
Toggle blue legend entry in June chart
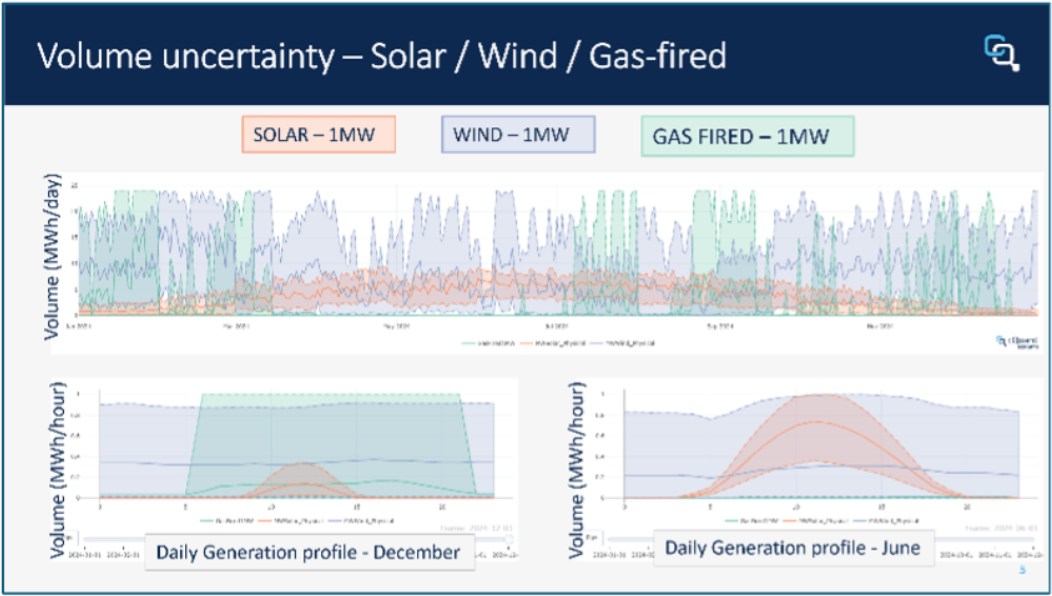[x=888, y=521]
